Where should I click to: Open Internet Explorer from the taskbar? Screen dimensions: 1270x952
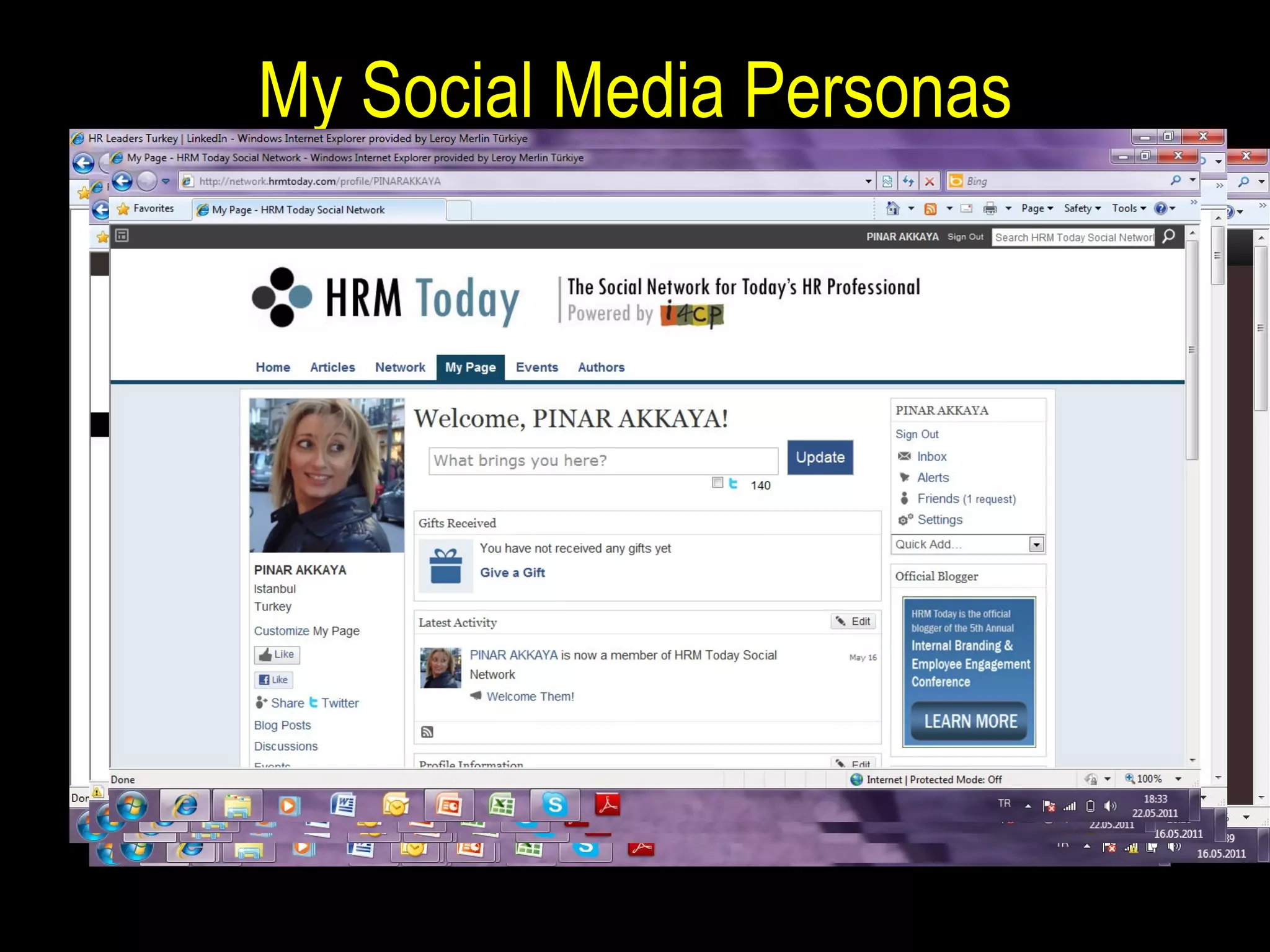(x=185, y=805)
